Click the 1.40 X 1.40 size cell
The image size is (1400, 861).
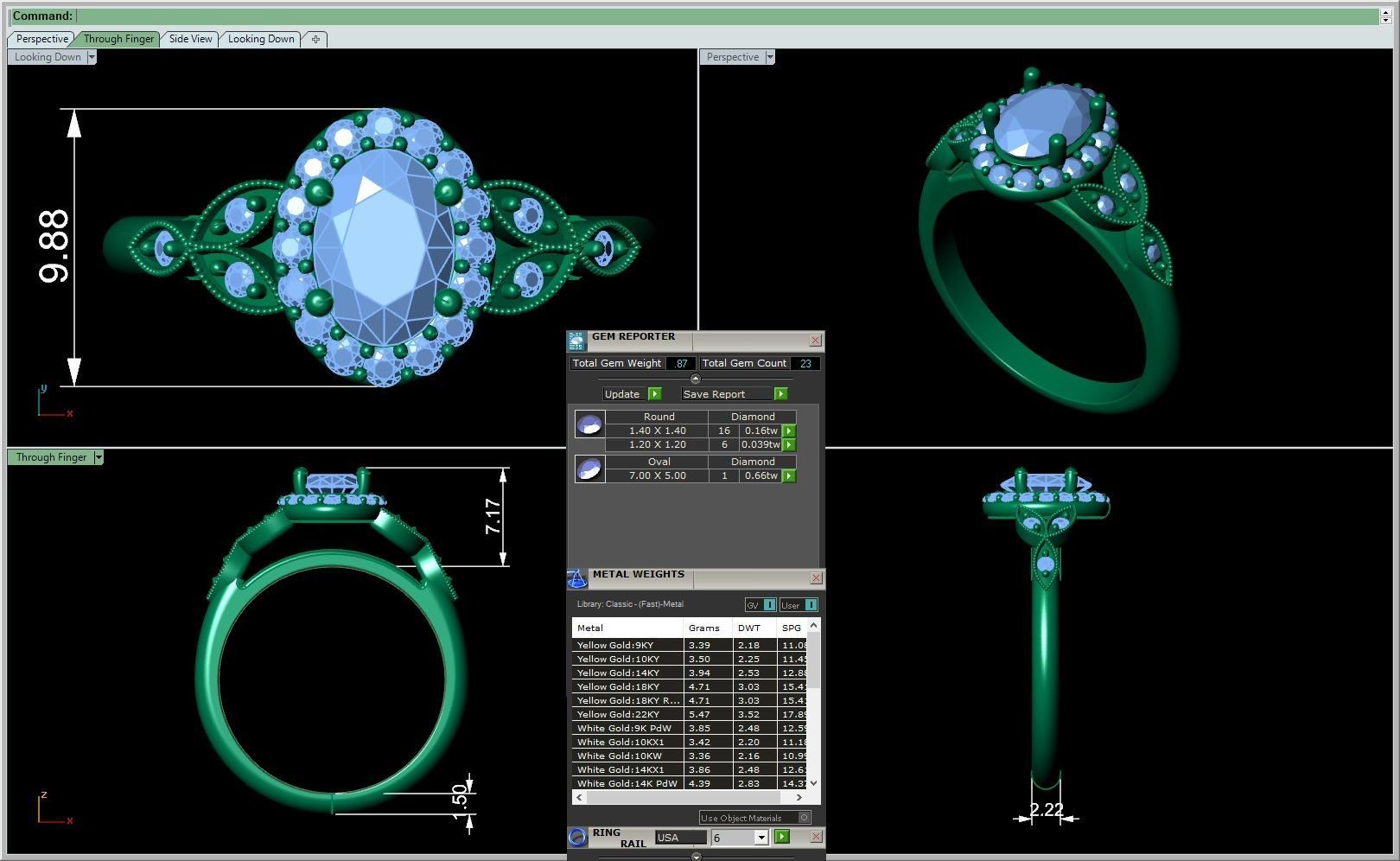(x=658, y=430)
